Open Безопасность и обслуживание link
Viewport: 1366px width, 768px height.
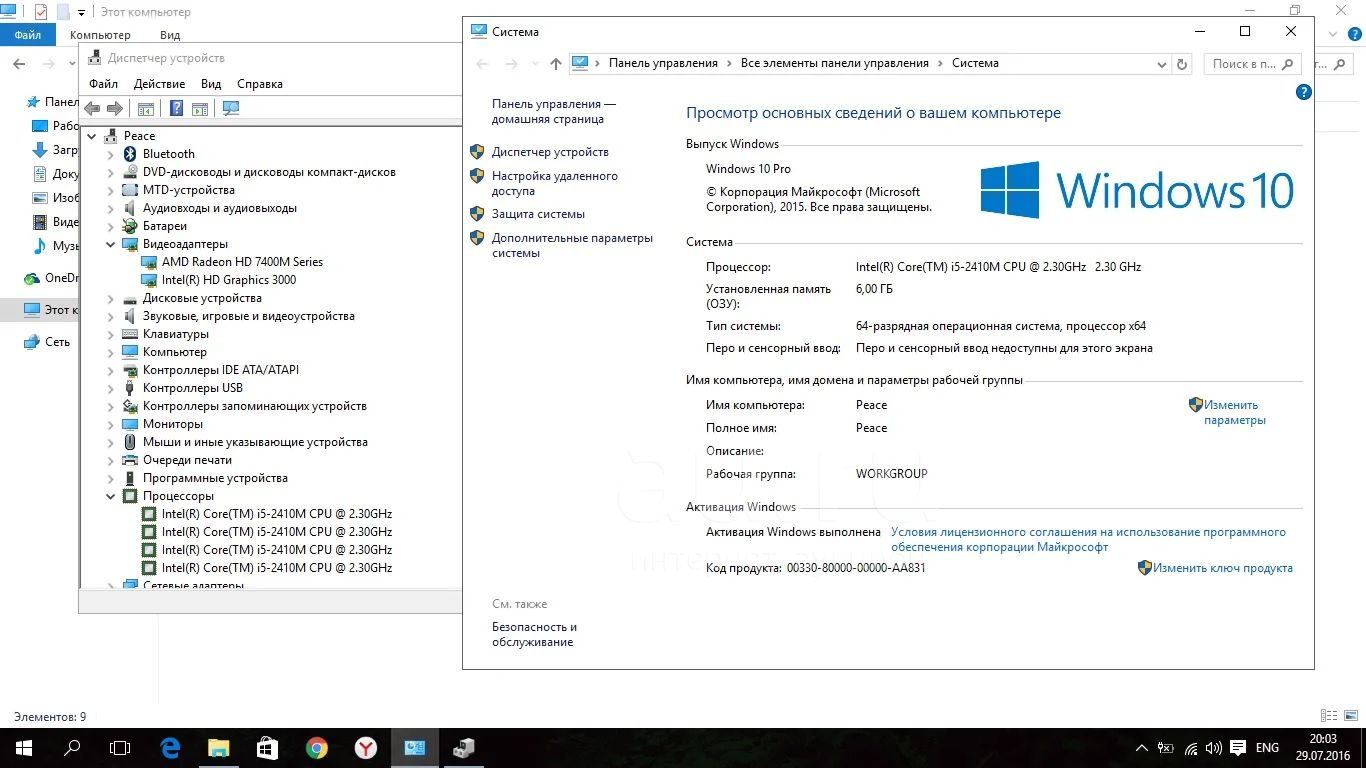(x=534, y=635)
